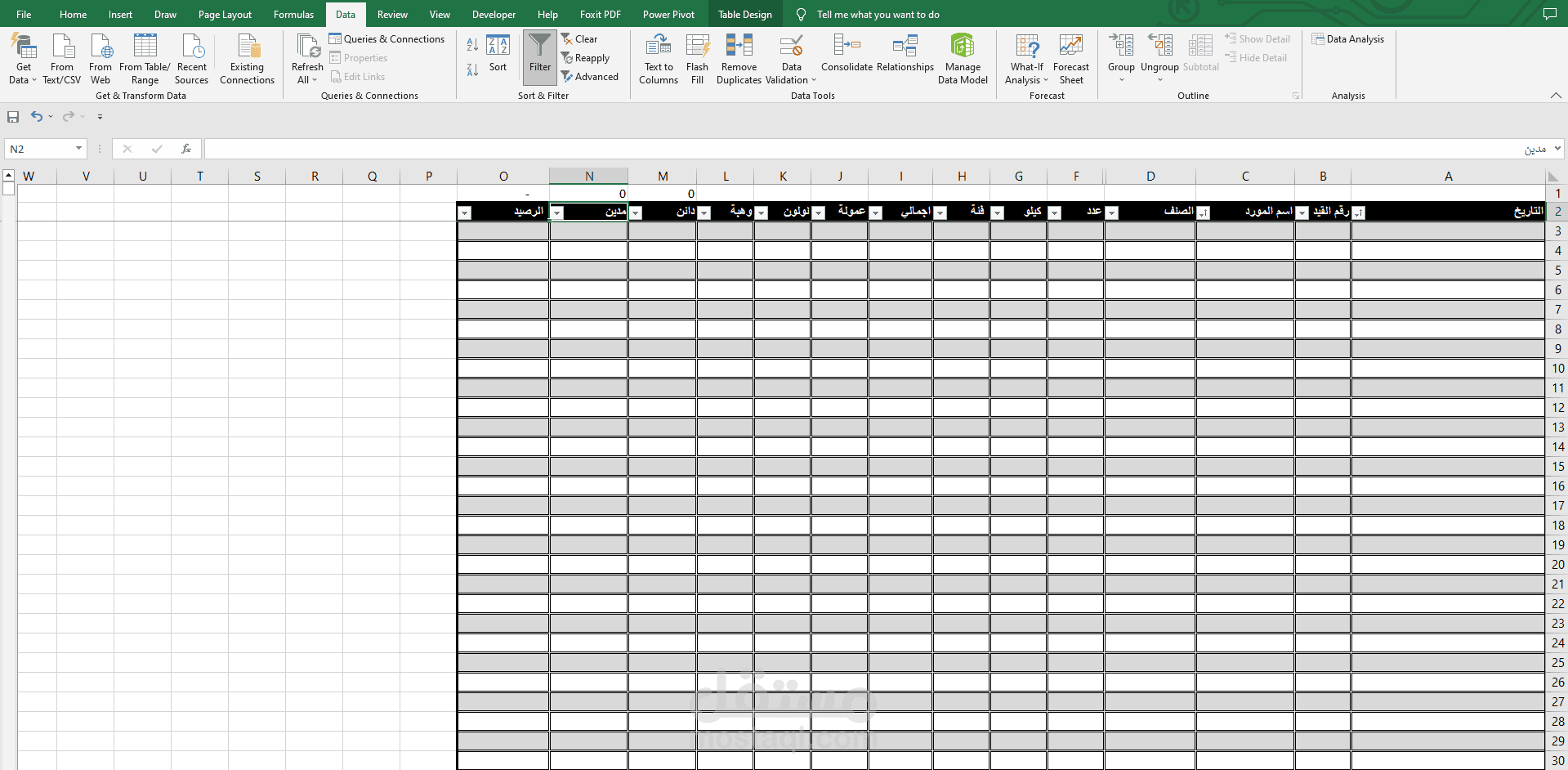Open the Get Data menu
Viewport: 1568px width, 770px height.
point(23,59)
